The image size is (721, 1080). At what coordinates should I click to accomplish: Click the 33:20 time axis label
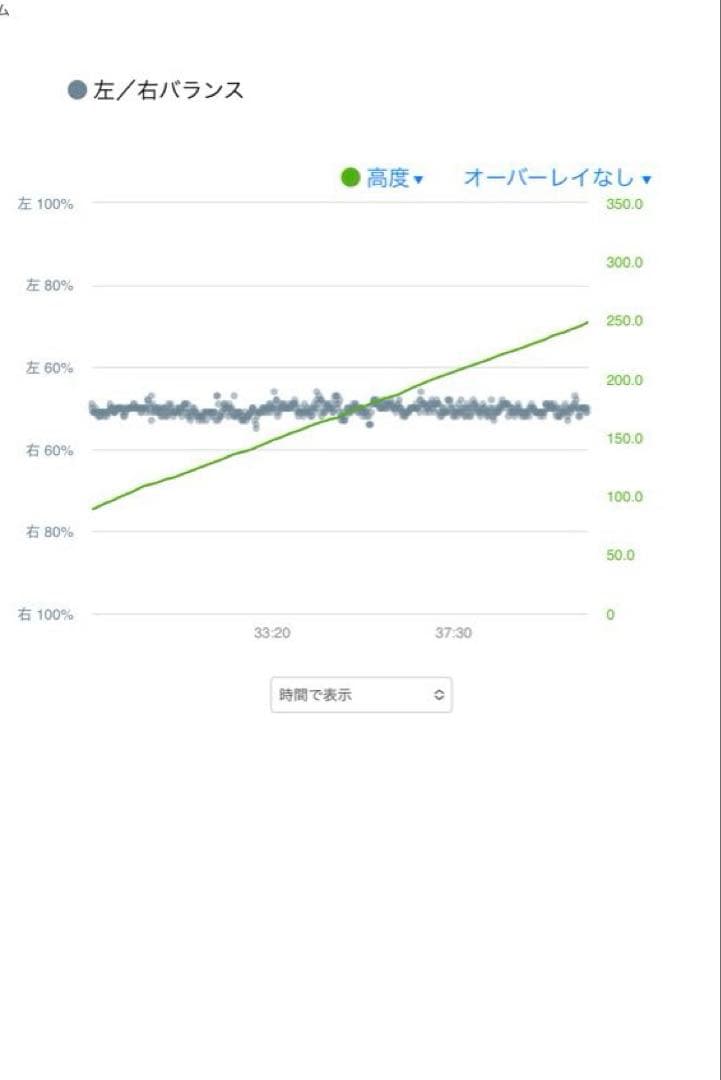(272, 634)
